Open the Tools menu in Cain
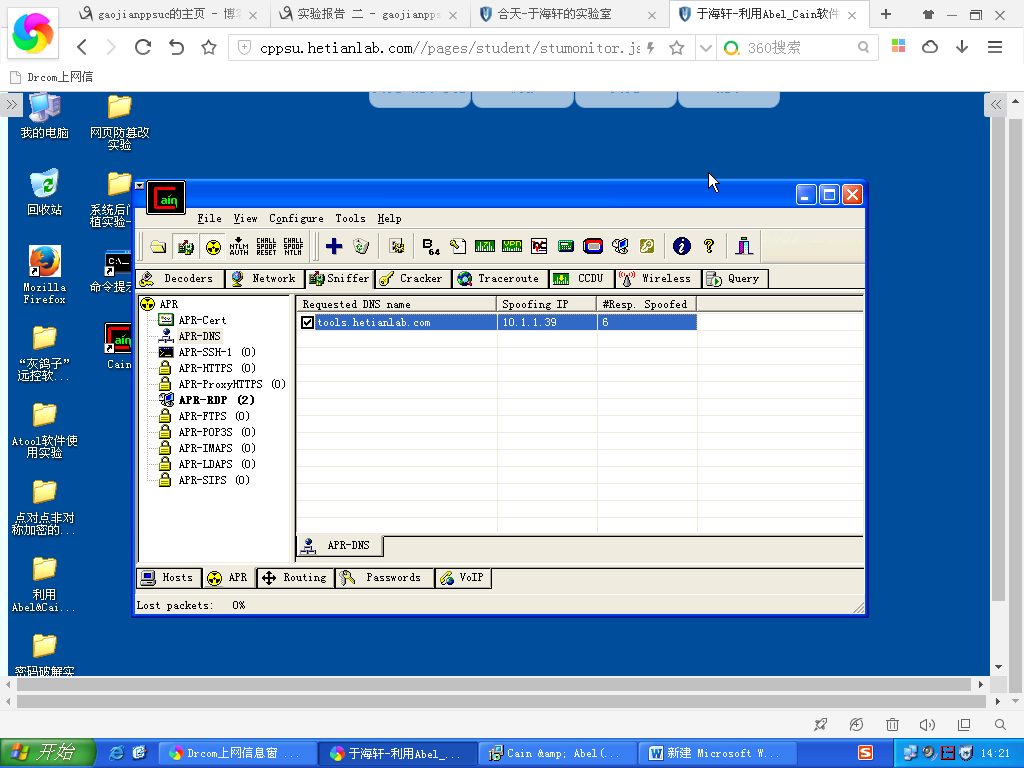The width and height of the screenshot is (1024, 768). (351, 219)
